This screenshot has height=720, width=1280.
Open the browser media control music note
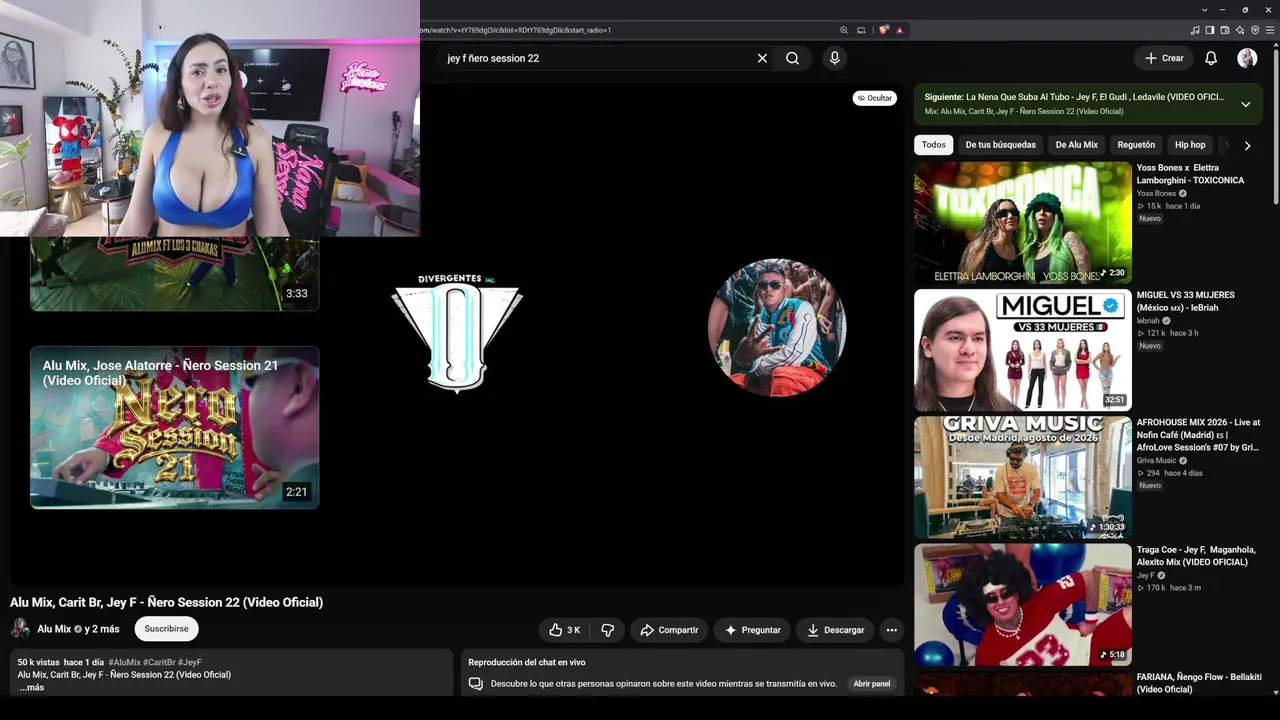1195,30
